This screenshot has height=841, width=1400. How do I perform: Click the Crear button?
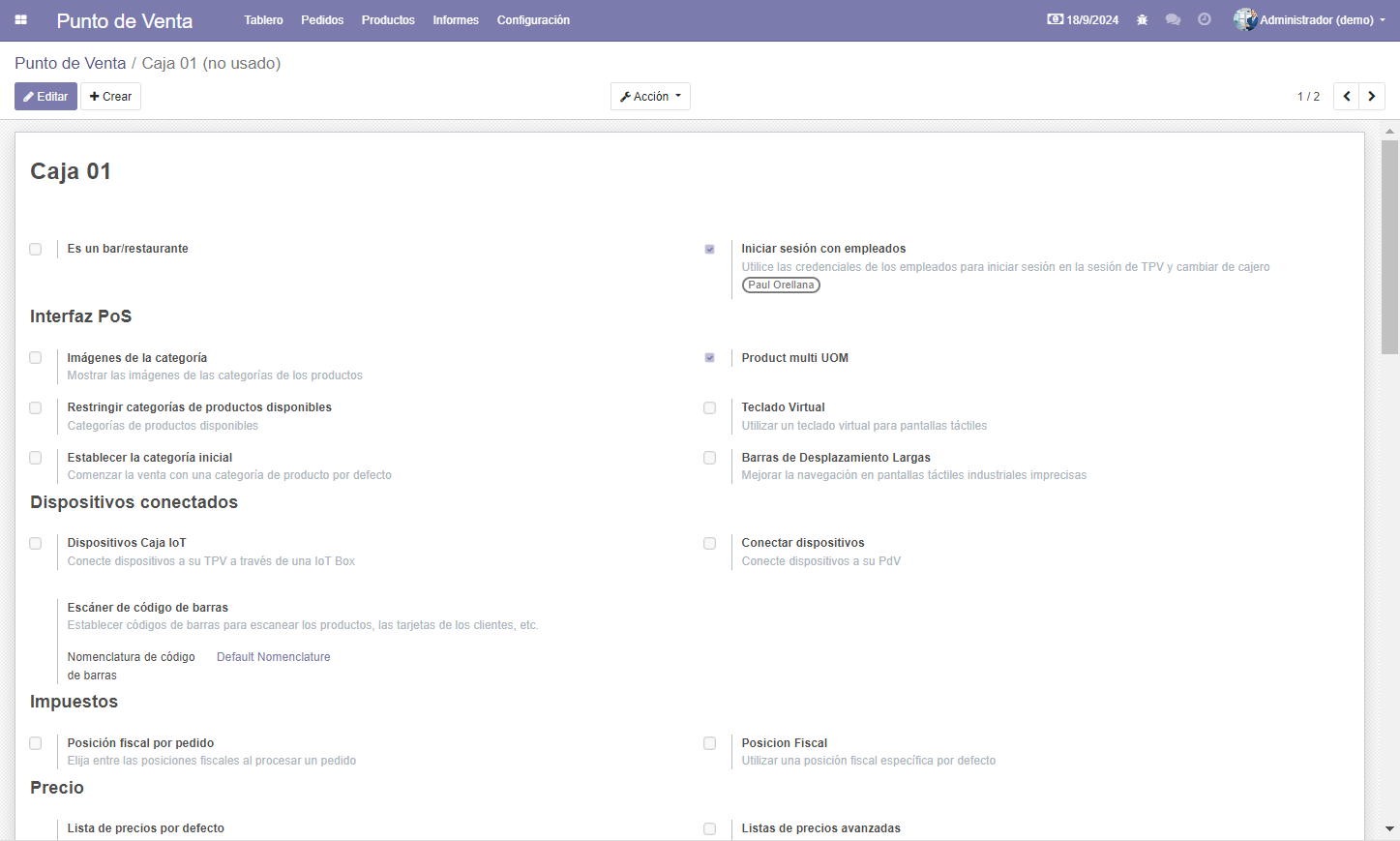(x=110, y=97)
